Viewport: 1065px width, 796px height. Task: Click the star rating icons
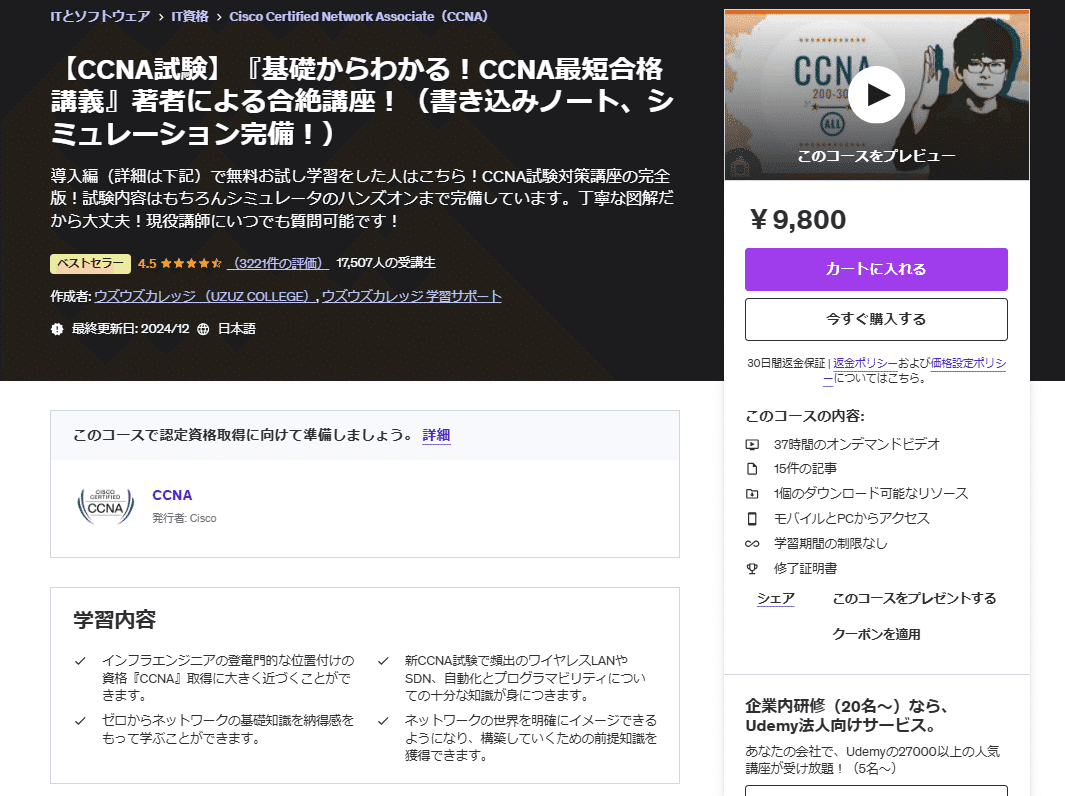[191, 264]
